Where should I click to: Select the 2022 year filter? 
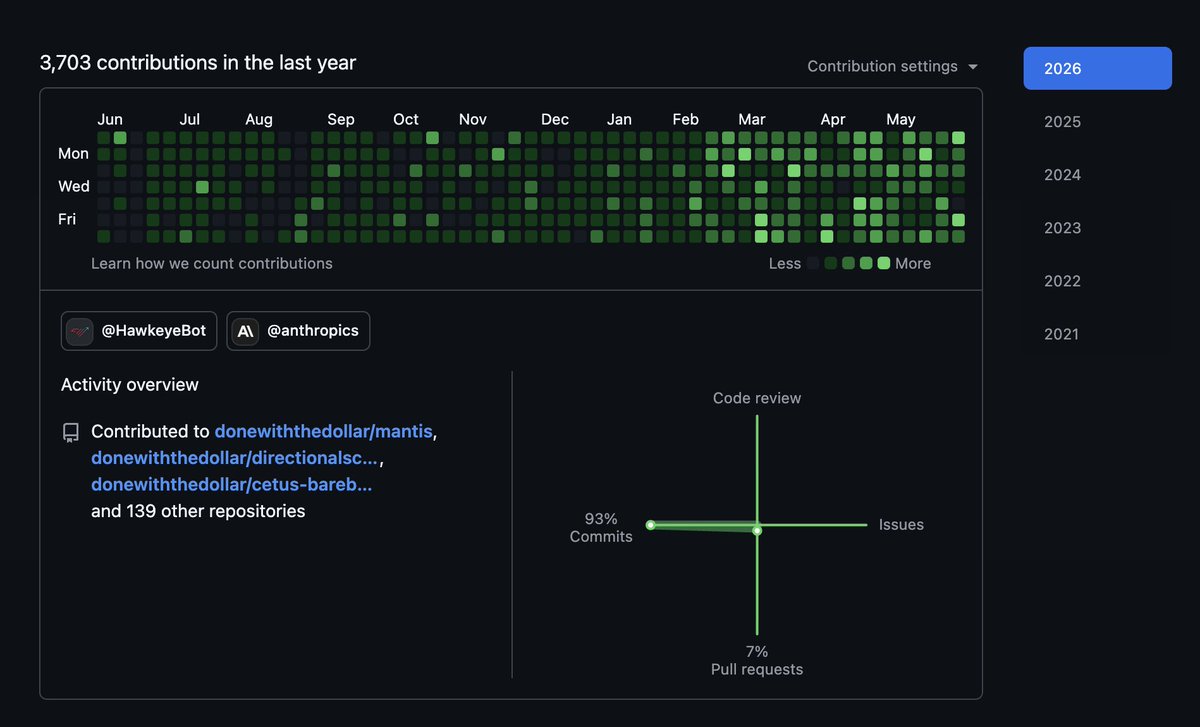coord(1097,281)
